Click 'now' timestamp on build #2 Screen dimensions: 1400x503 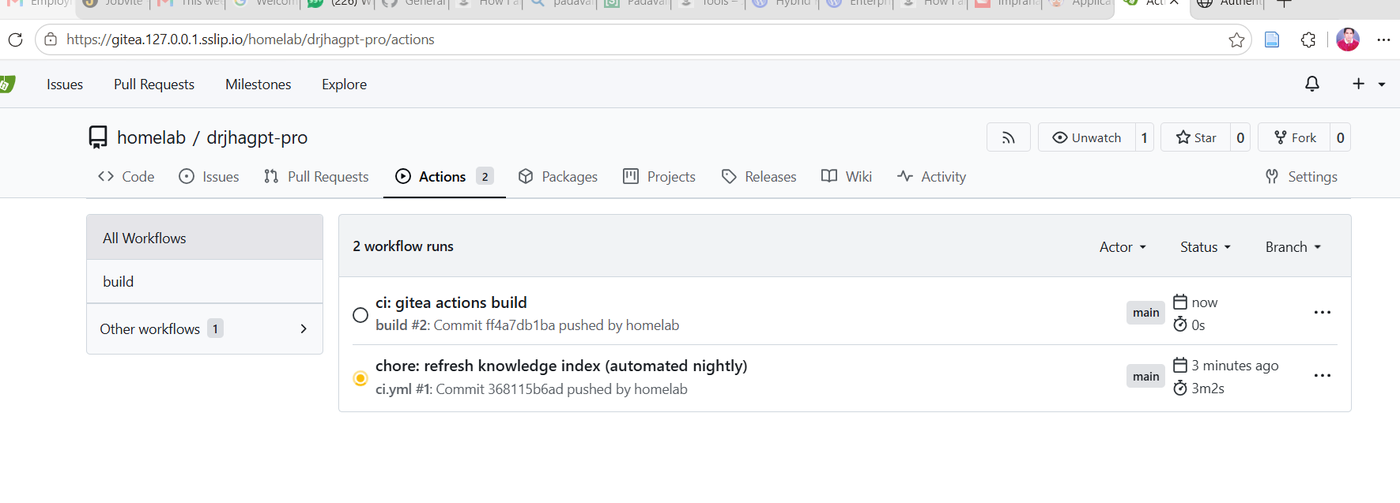pyautogui.click(x=1204, y=302)
